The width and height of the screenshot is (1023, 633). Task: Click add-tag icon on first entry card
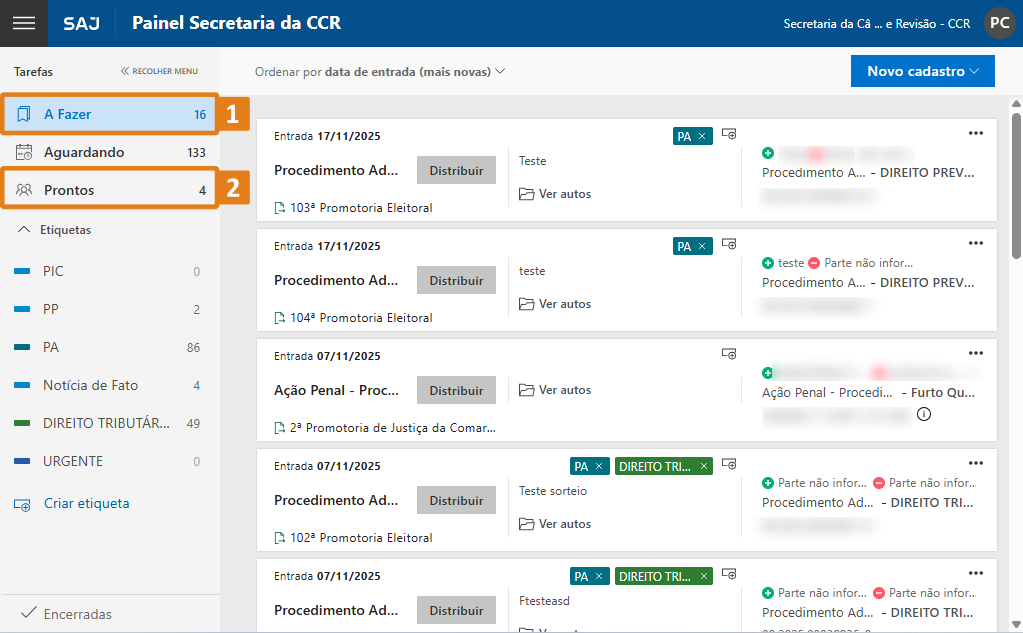coord(729,134)
